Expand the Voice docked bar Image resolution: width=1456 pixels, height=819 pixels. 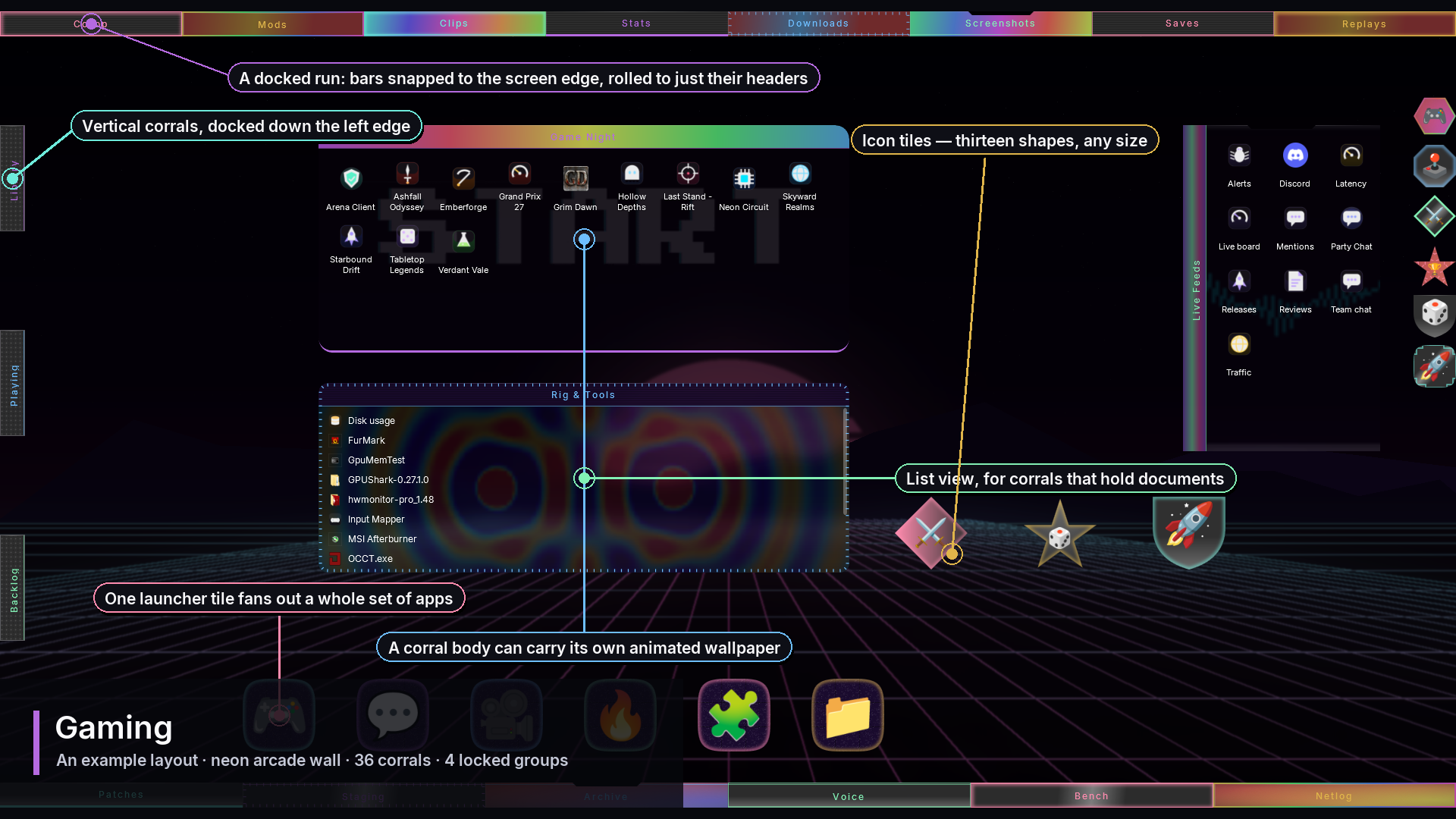click(x=849, y=795)
